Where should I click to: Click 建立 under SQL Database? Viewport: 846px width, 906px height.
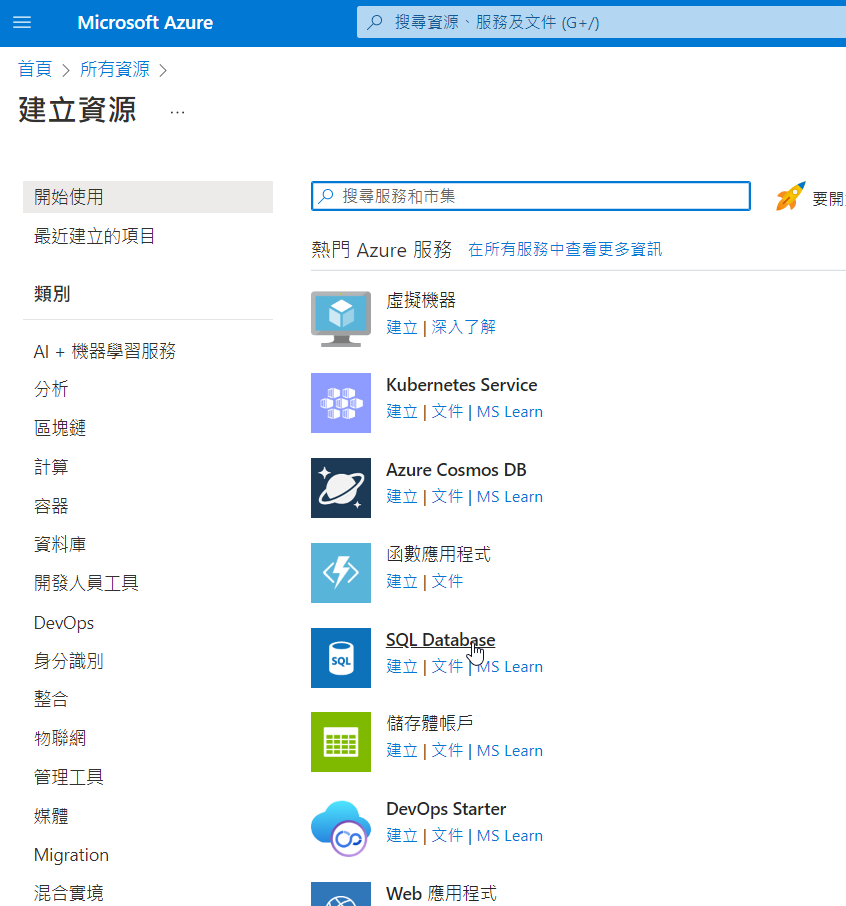402,666
